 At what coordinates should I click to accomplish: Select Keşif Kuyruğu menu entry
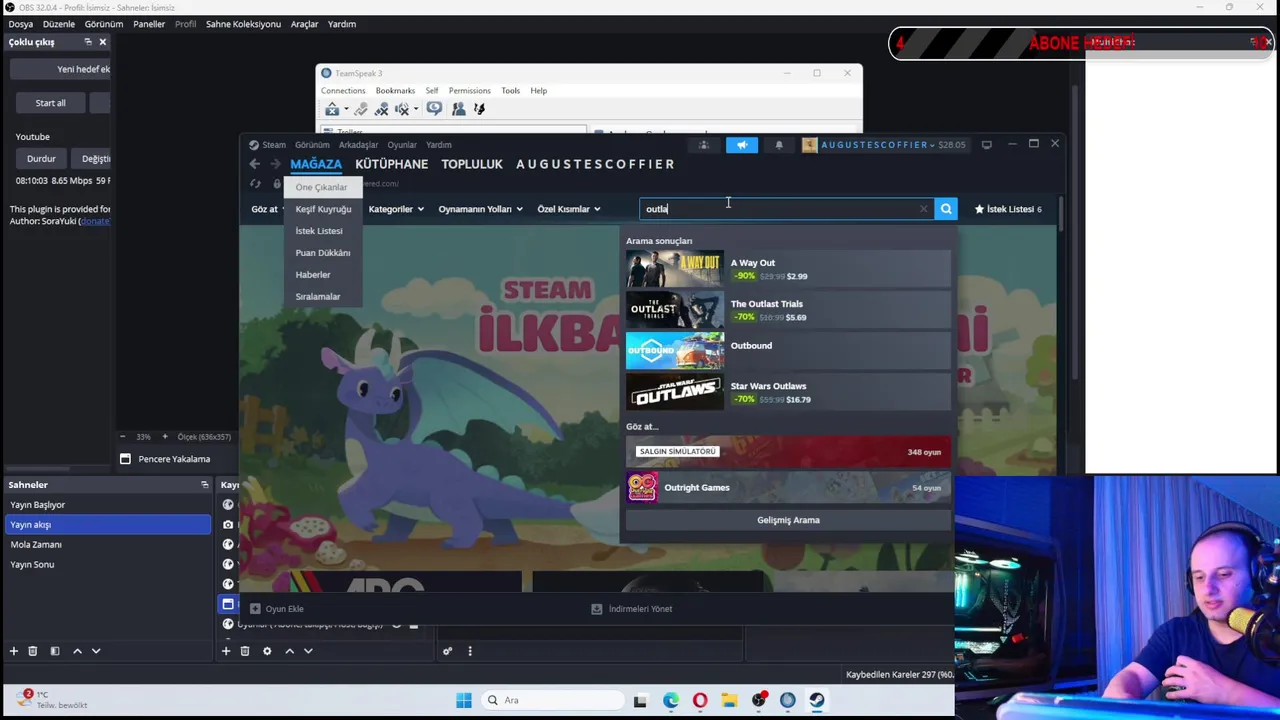tap(323, 209)
